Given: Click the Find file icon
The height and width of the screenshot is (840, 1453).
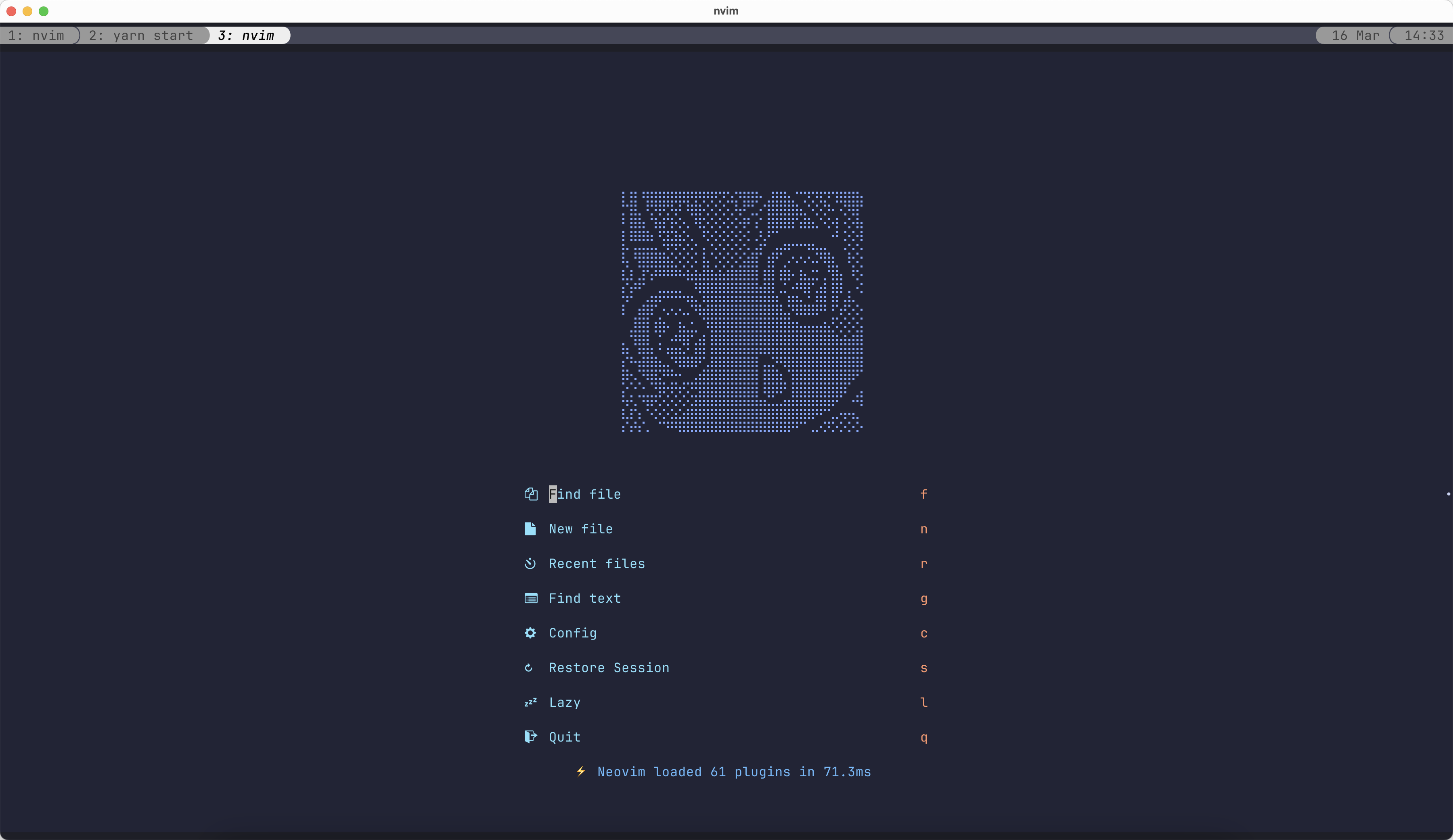Looking at the screenshot, I should (x=530, y=494).
